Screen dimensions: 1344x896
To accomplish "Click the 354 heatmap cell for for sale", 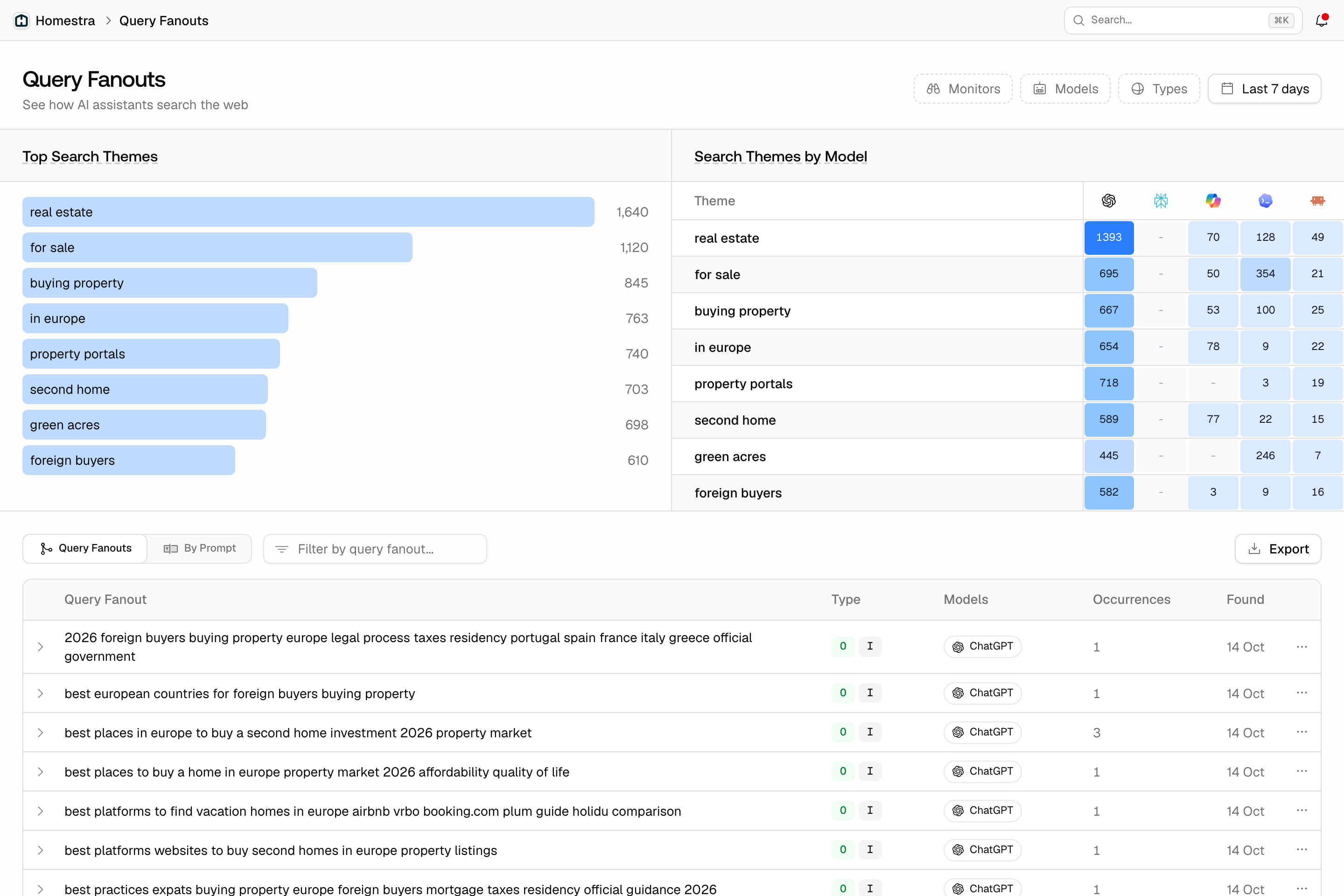I will [1265, 274].
